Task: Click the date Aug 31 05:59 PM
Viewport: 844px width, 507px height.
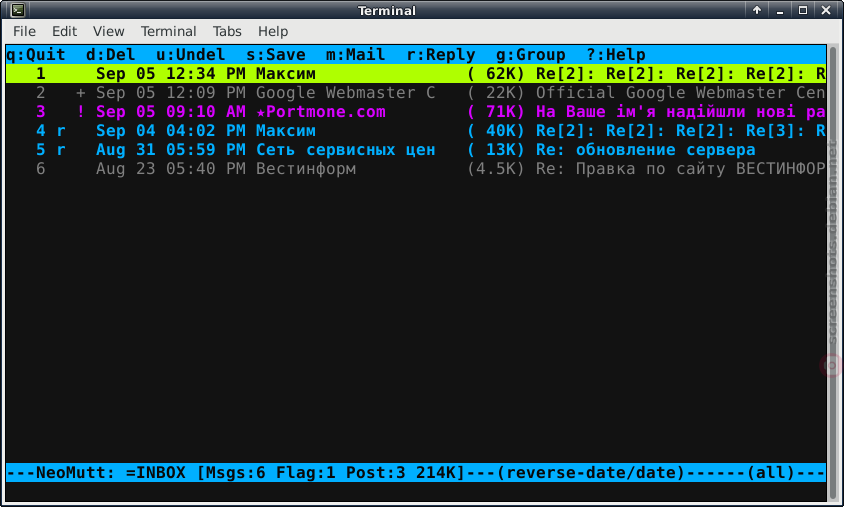Action: pyautogui.click(x=171, y=150)
